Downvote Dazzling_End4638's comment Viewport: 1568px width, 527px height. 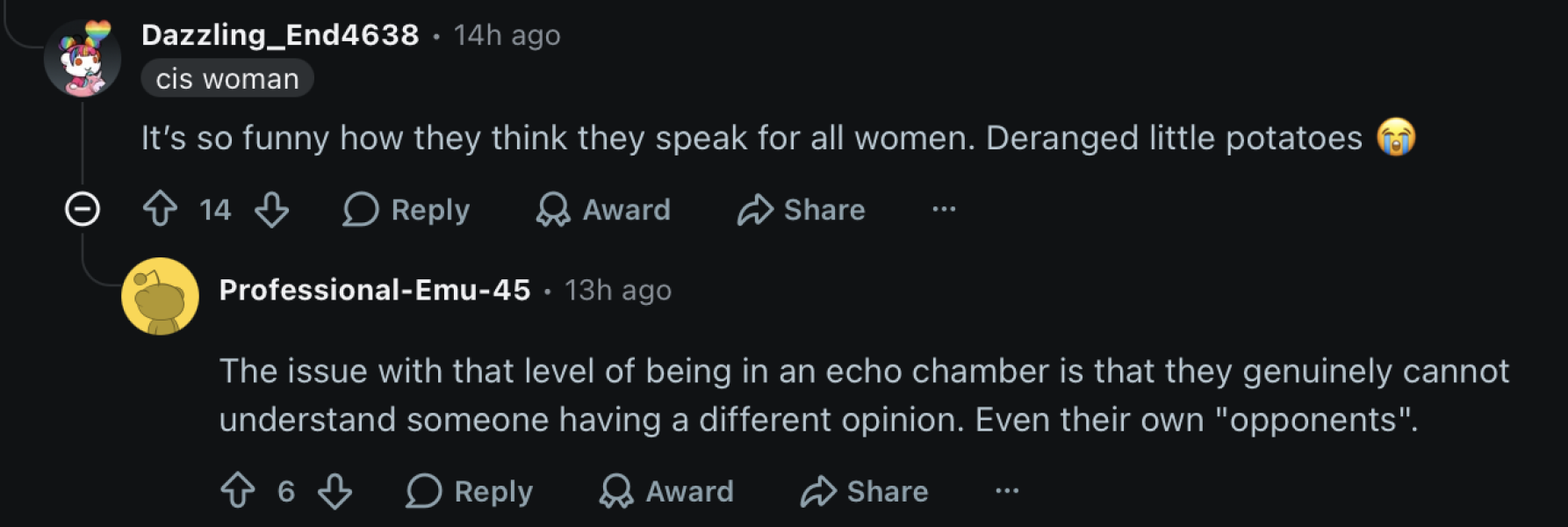coord(271,210)
